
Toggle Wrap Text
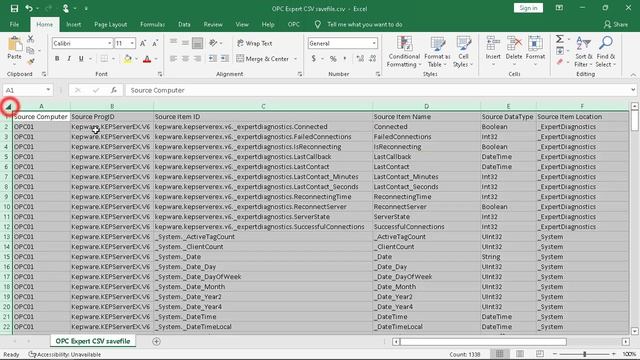255,43
